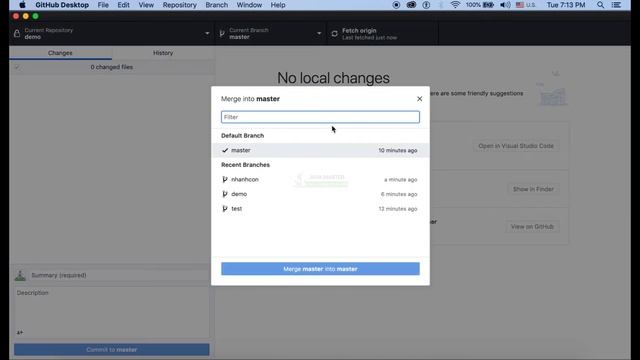This screenshot has height=360, width=640.
Task: Open the File menu
Action: pyautogui.click(x=103, y=5)
